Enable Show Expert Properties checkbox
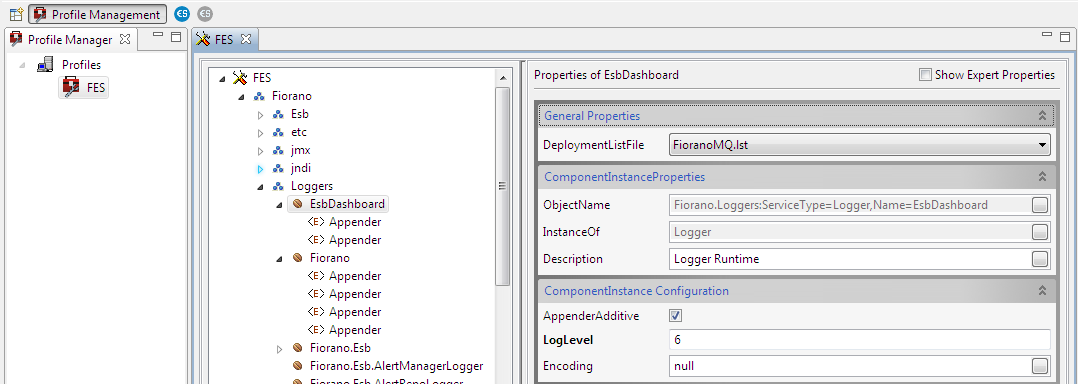The width and height of the screenshot is (1078, 384). 925,75
